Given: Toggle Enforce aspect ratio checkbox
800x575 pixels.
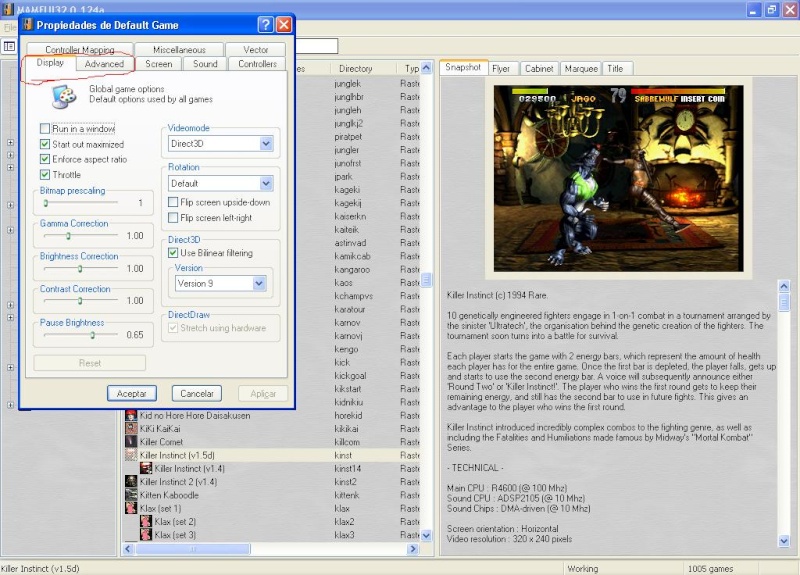Looking at the screenshot, I should click(x=45, y=159).
